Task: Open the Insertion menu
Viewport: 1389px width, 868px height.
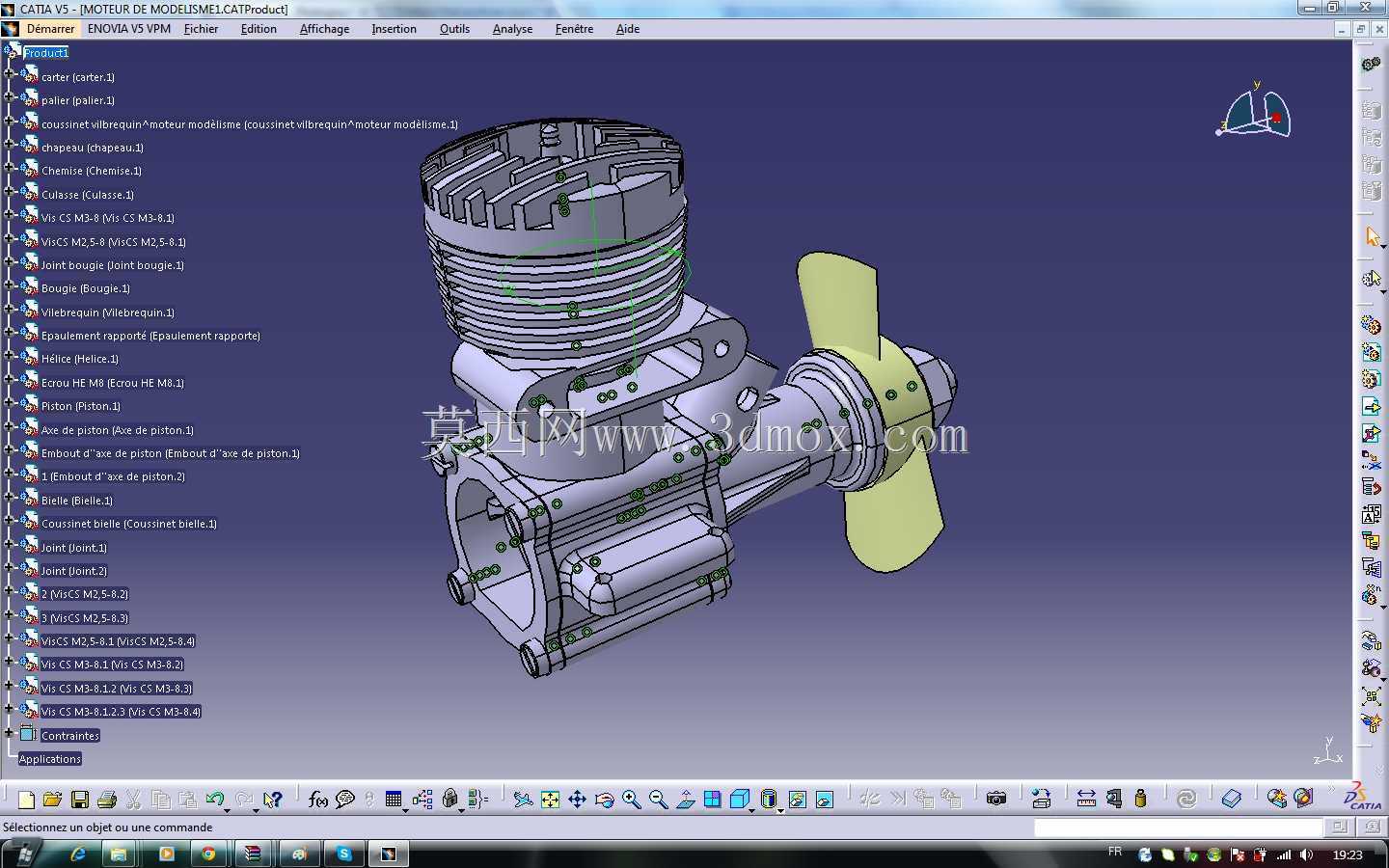Action: click(394, 29)
